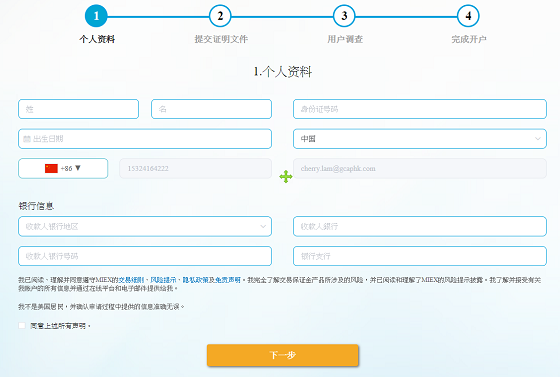Go to step 2 circle 提交证明文件
This screenshot has width=560, height=377.
[220, 16]
